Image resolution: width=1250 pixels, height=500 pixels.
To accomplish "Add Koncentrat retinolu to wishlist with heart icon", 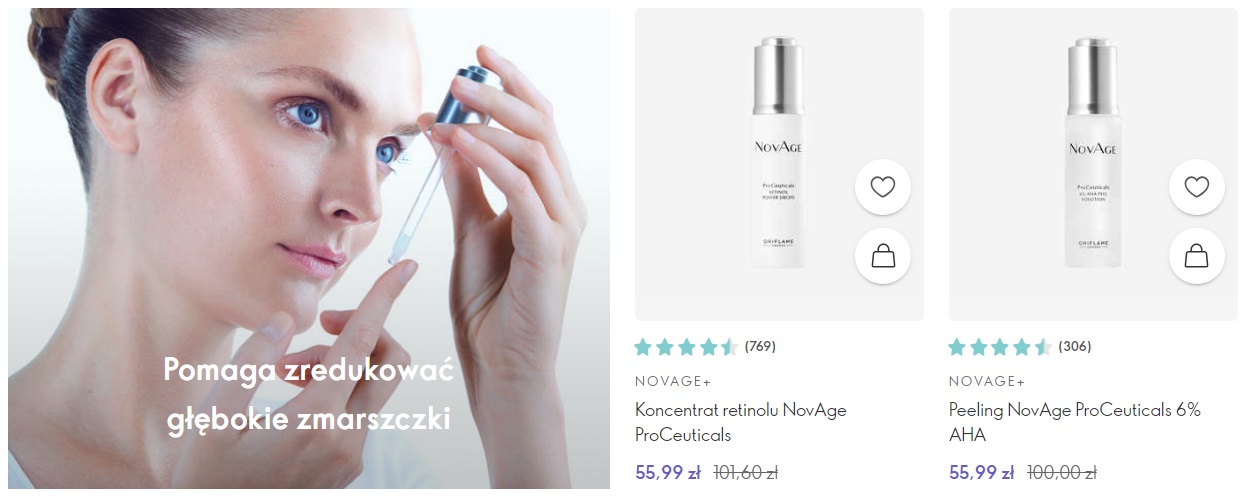I will [883, 187].
